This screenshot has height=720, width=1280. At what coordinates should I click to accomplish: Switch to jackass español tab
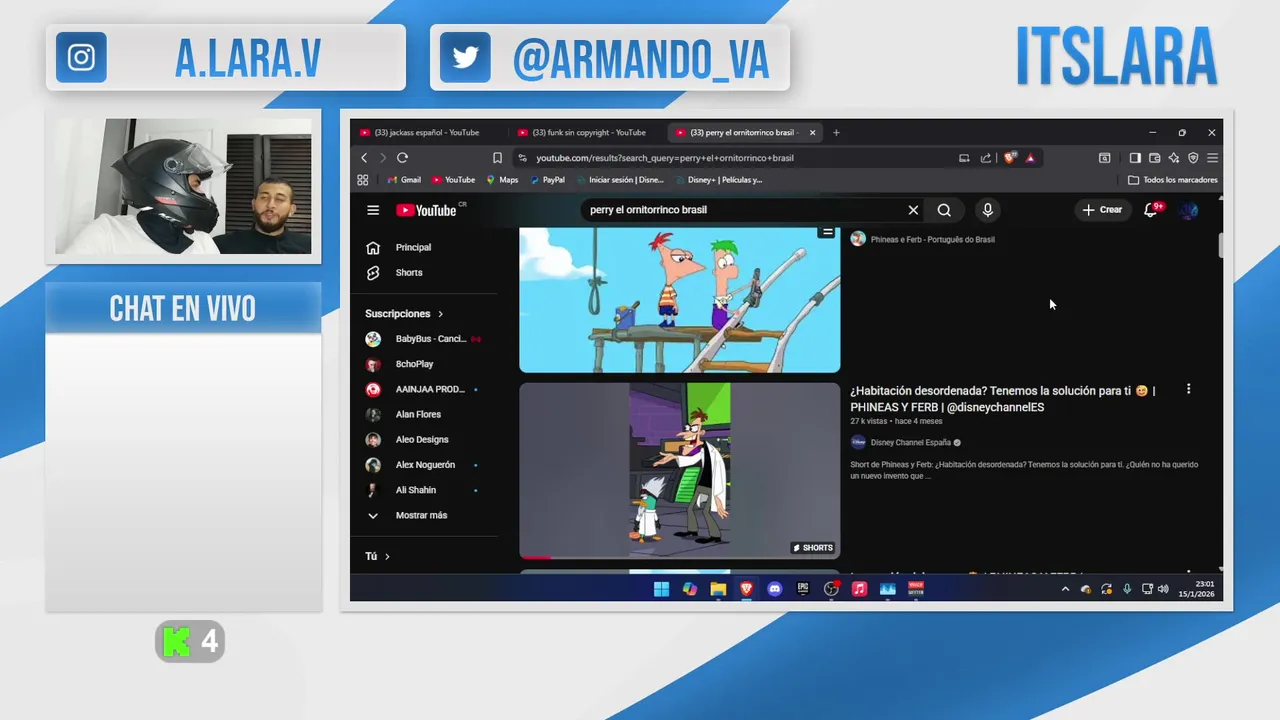[427, 132]
